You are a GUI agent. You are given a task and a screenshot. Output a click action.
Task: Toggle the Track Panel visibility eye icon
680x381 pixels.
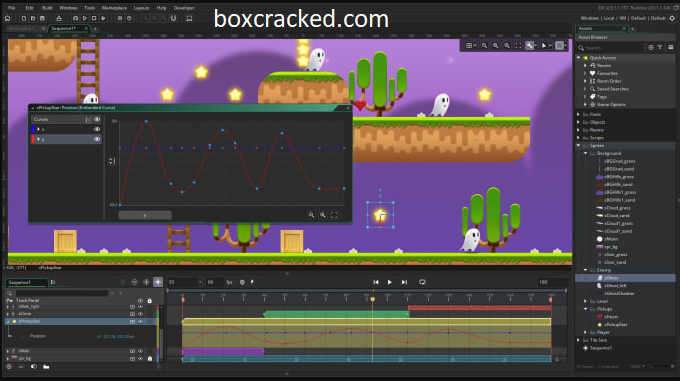tap(140, 300)
